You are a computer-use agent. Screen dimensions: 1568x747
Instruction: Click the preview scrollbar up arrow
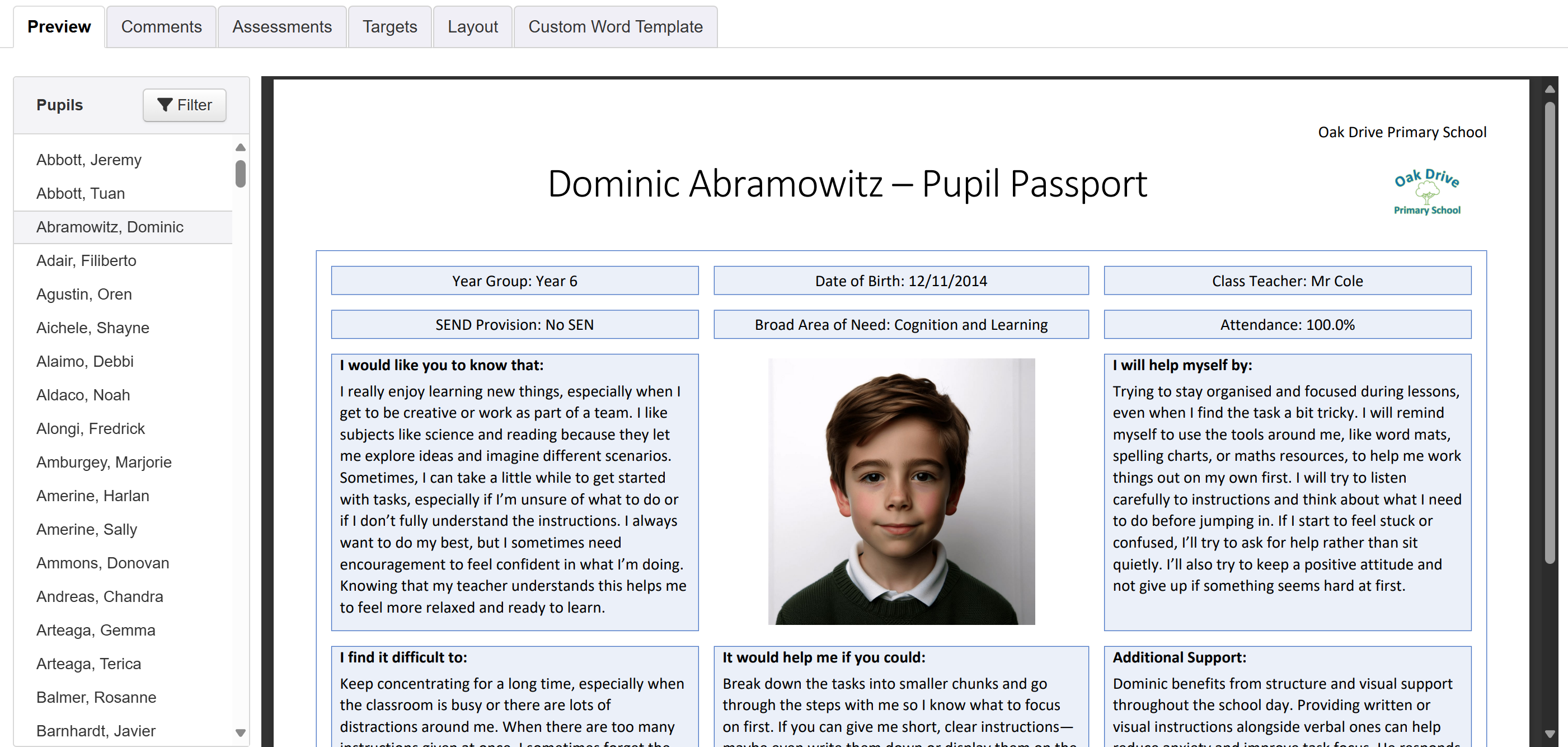pyautogui.click(x=1550, y=89)
